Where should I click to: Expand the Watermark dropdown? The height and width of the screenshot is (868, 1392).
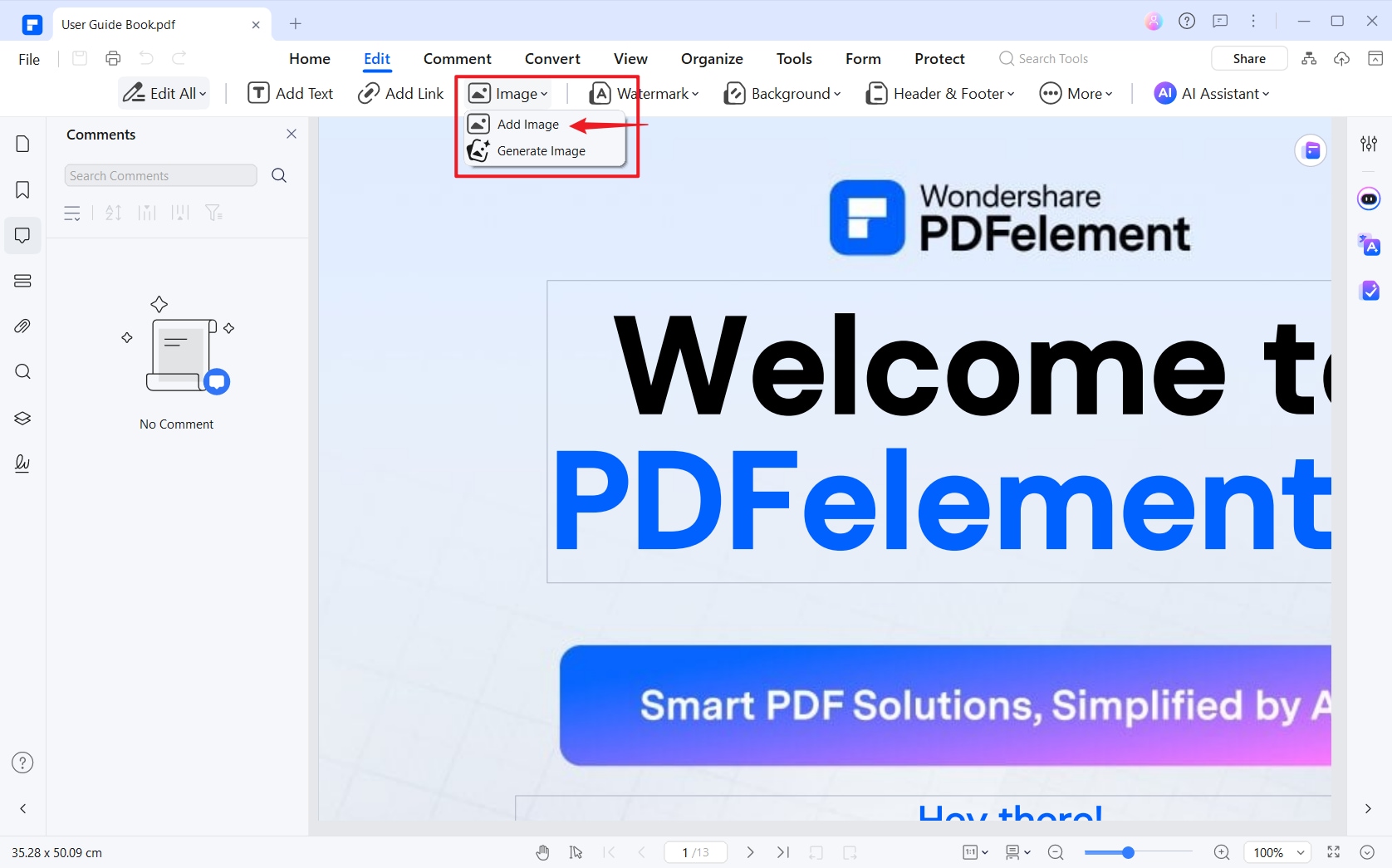(x=645, y=93)
